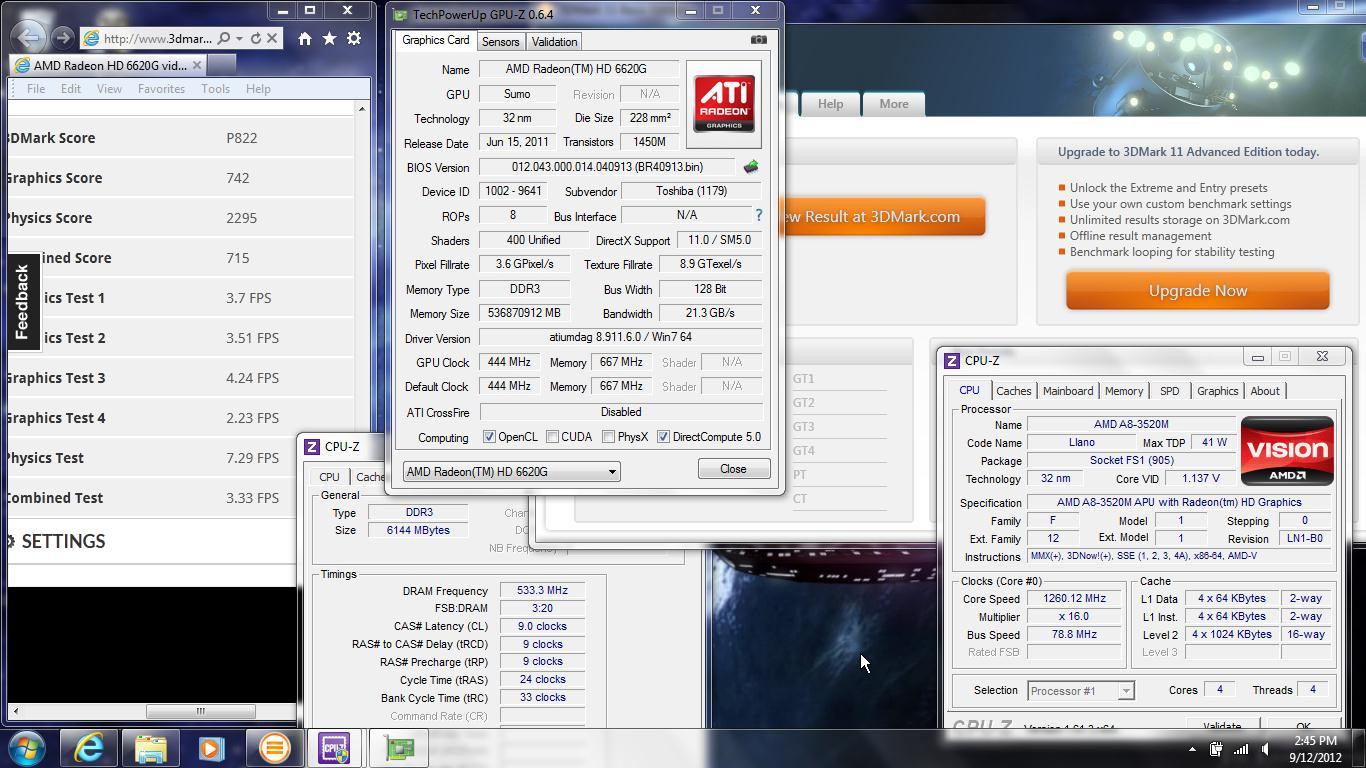
Task: Show hidden system tray icons
Action: [x=1191, y=749]
